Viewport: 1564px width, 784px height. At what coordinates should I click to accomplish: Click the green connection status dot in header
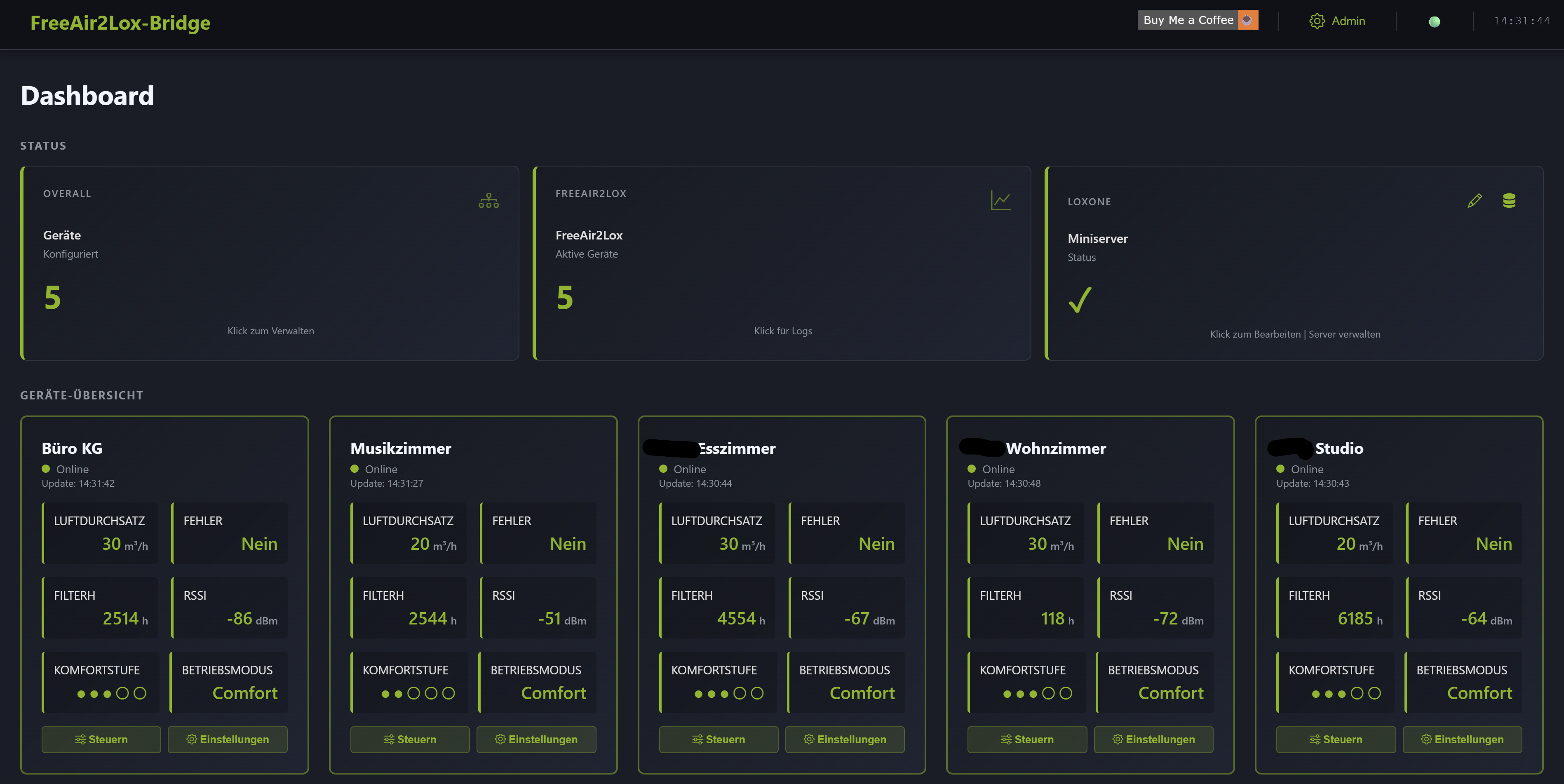coord(1434,22)
